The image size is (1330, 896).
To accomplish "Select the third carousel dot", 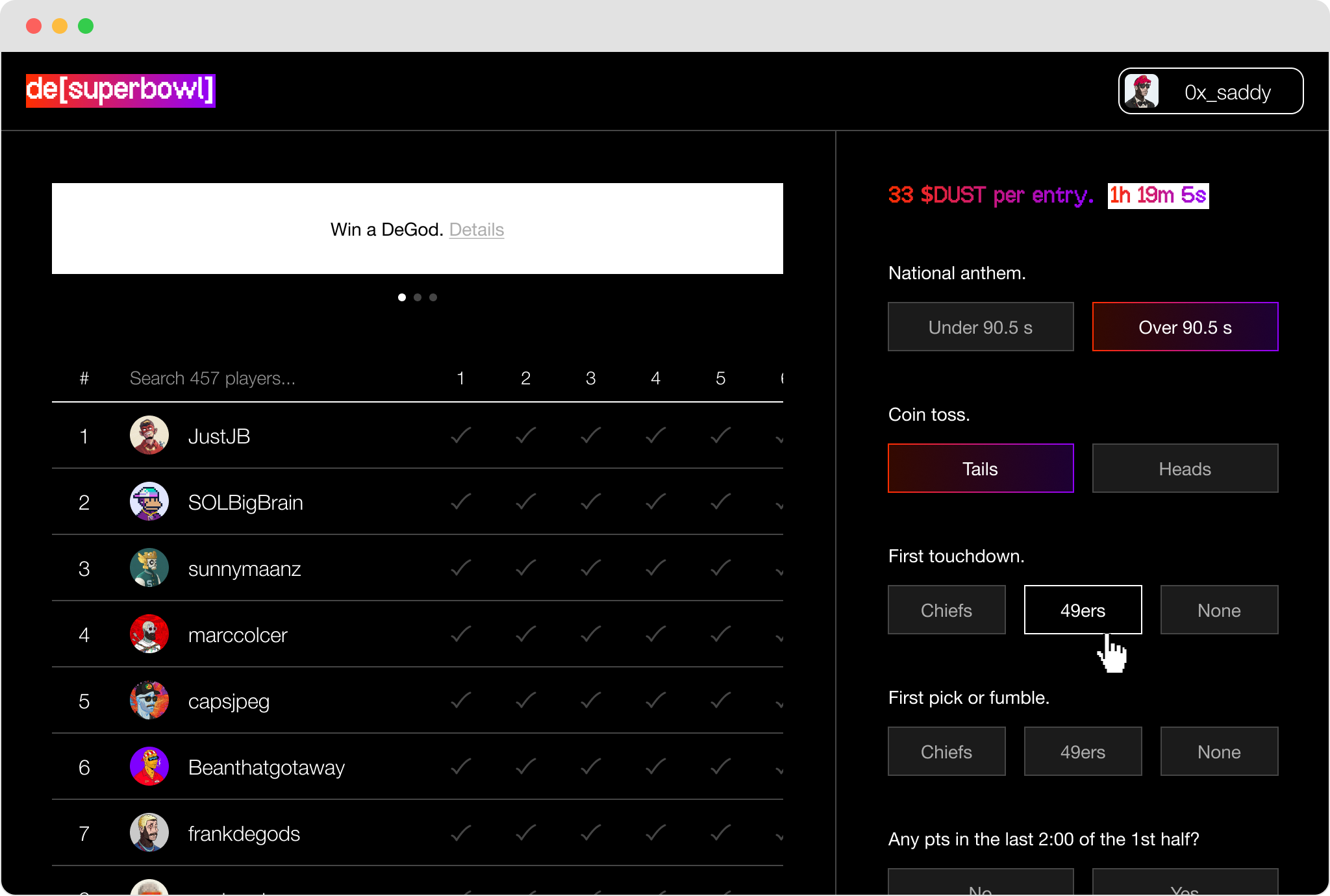I will 433,297.
